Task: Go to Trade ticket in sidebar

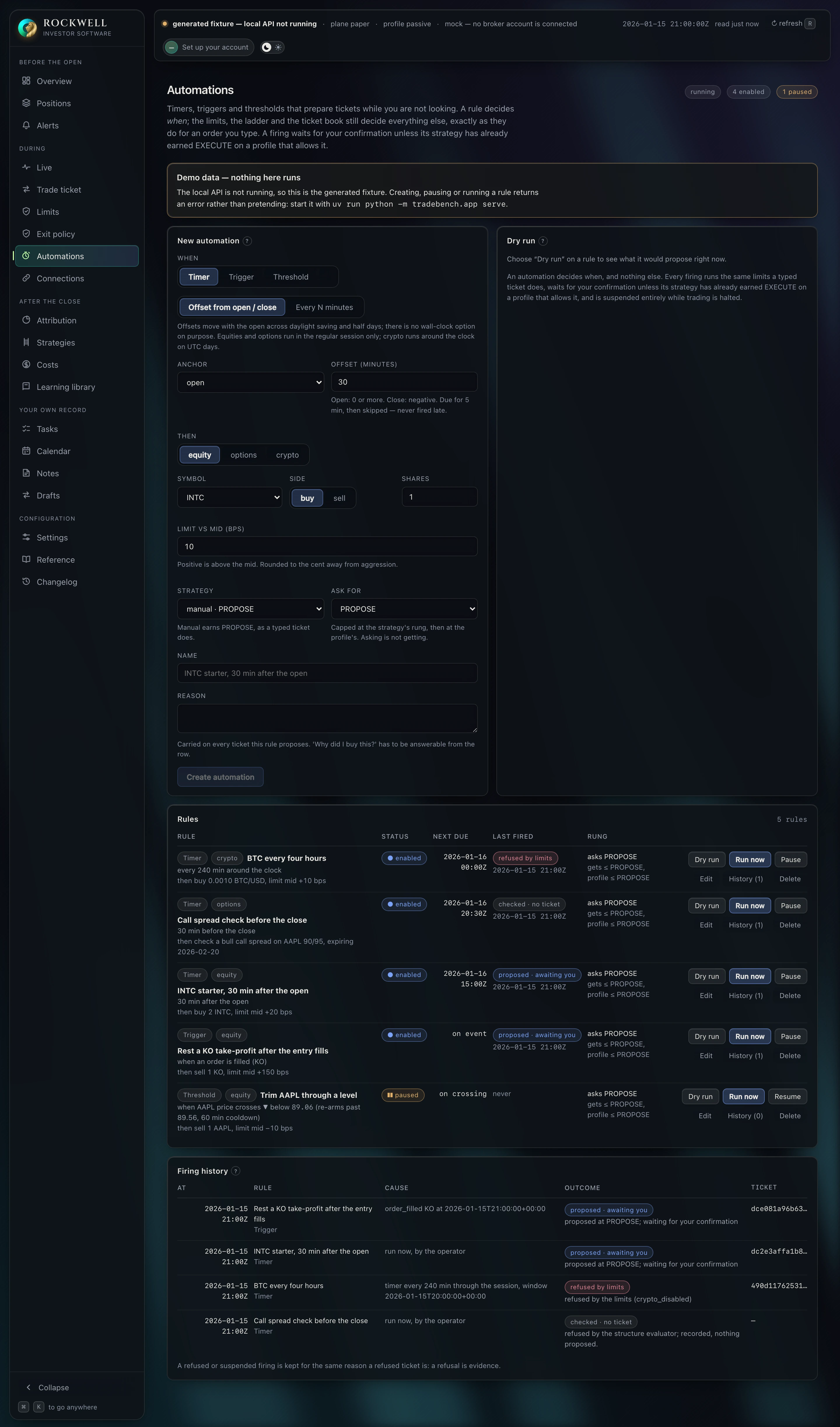Action: pyautogui.click(x=77, y=190)
